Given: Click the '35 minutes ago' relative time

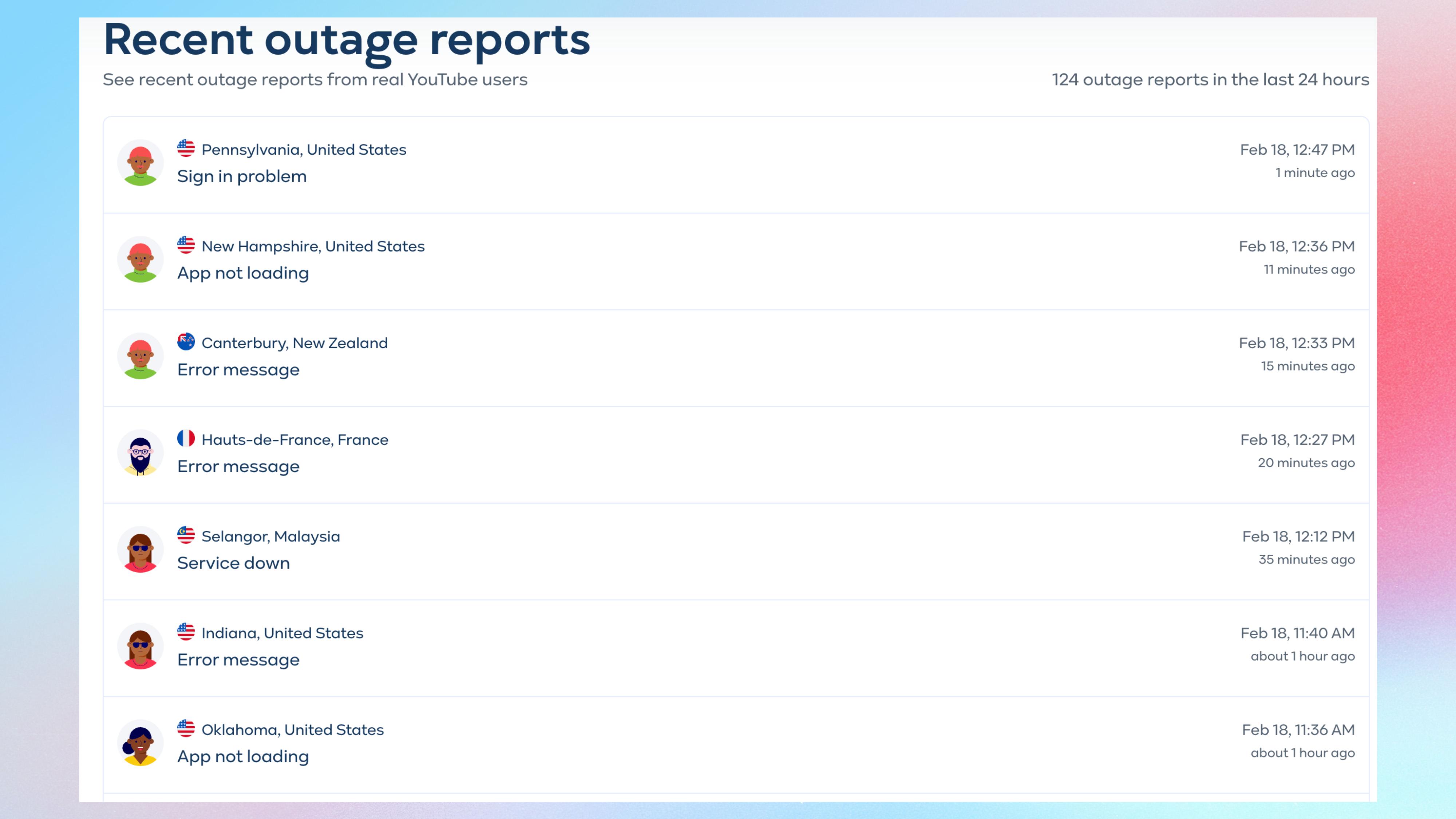Looking at the screenshot, I should tap(1306, 559).
